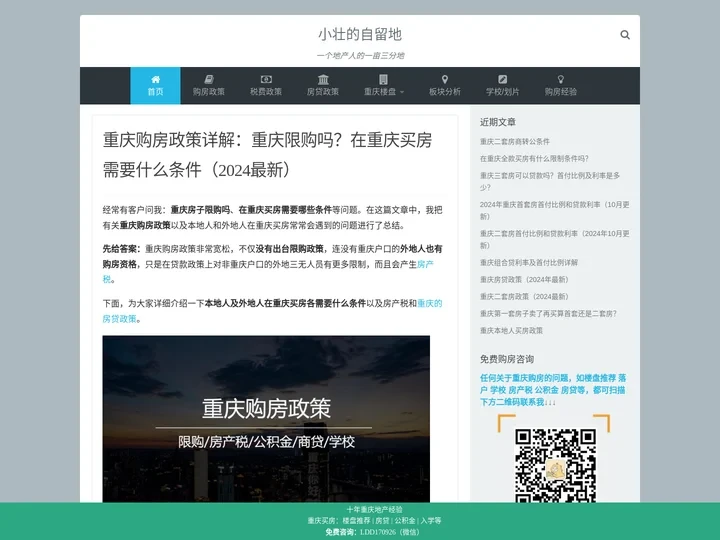
Task: Open 重庆组合贷利率及首付比例详解 post
Action: pos(529,263)
